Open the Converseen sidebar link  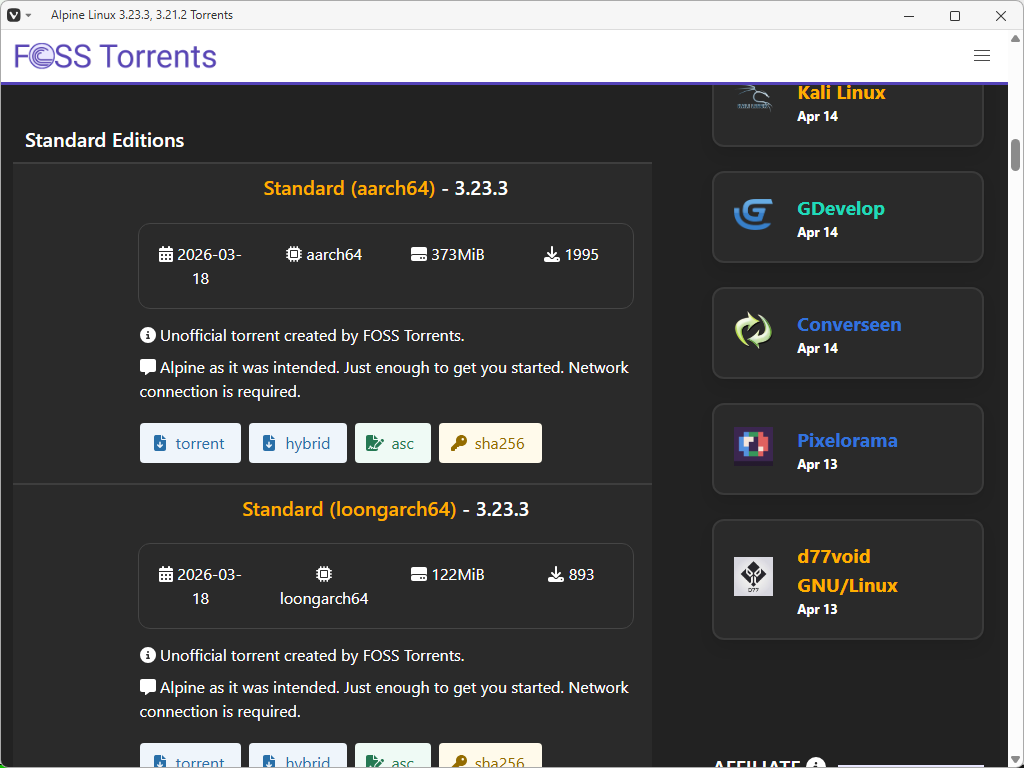(849, 325)
